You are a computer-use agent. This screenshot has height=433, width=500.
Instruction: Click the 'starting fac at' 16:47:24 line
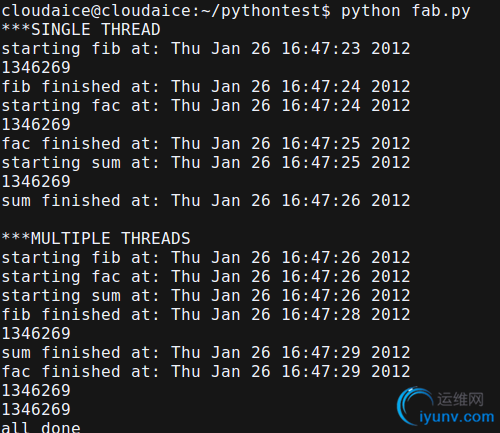click(x=206, y=106)
